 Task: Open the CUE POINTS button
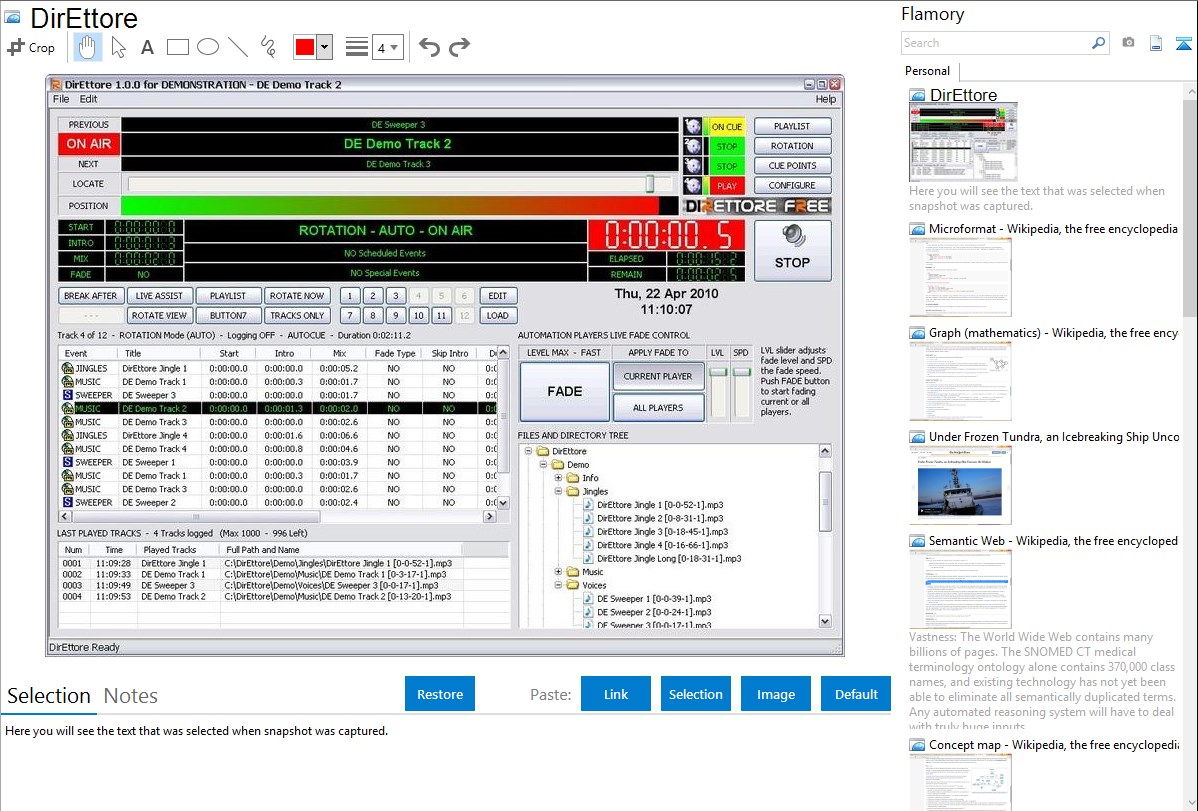click(x=792, y=166)
